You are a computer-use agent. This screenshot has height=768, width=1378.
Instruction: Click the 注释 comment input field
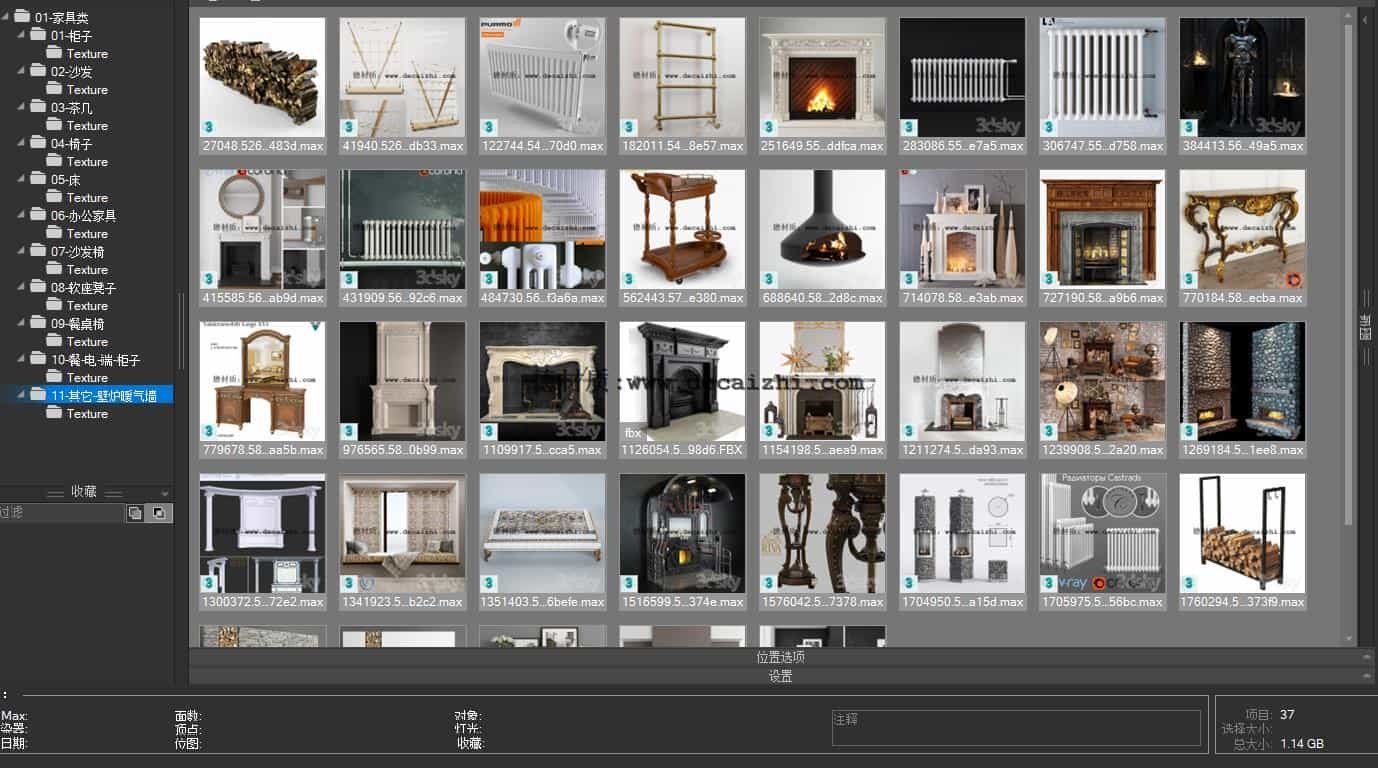1015,728
